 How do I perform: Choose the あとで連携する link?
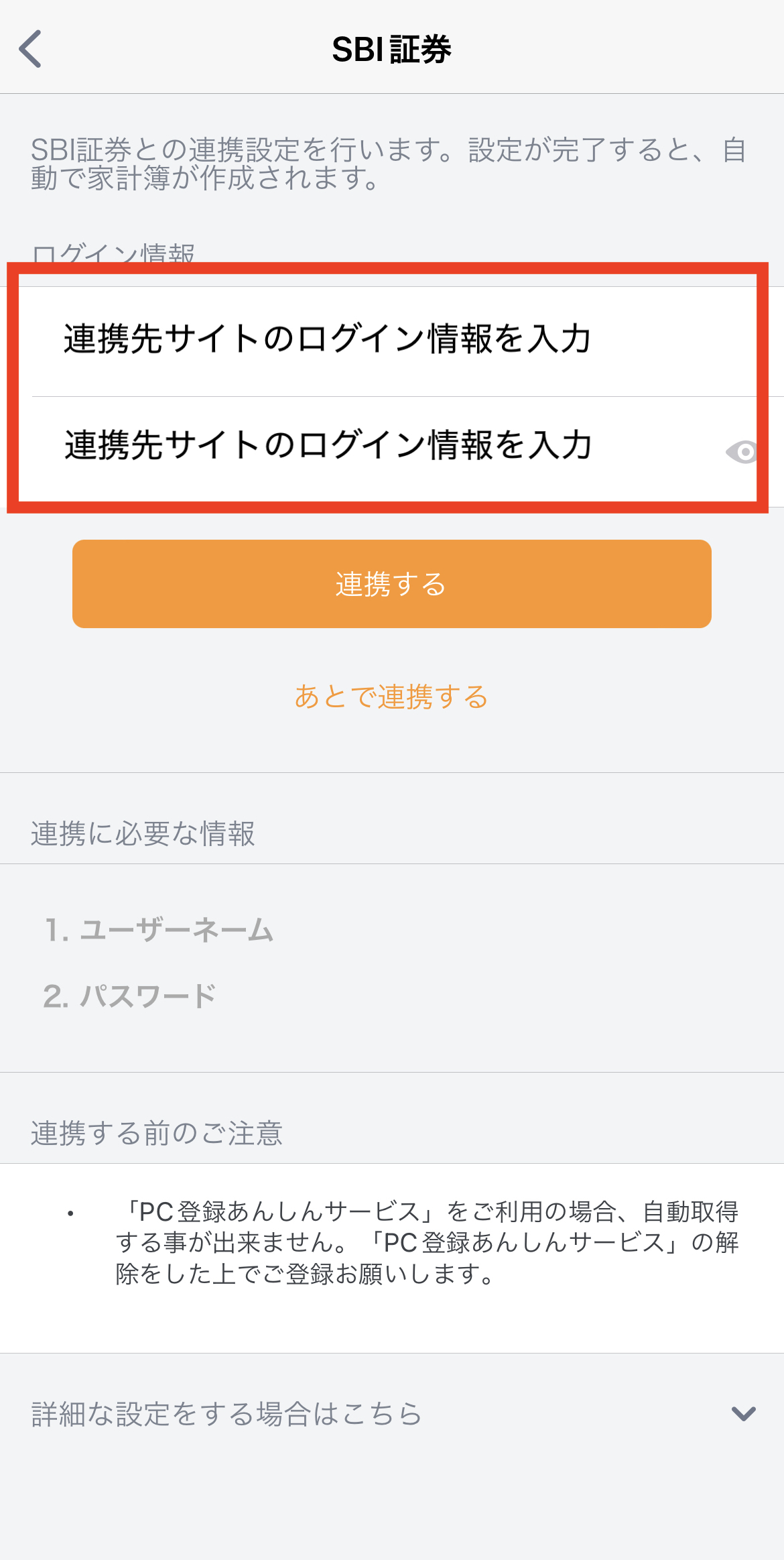click(392, 697)
